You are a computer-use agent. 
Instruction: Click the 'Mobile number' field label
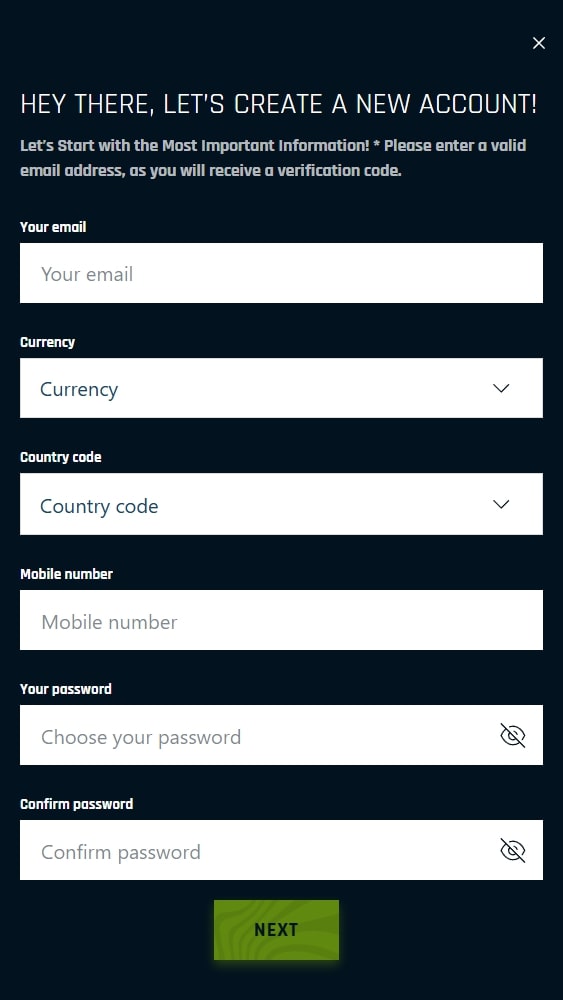click(x=66, y=574)
